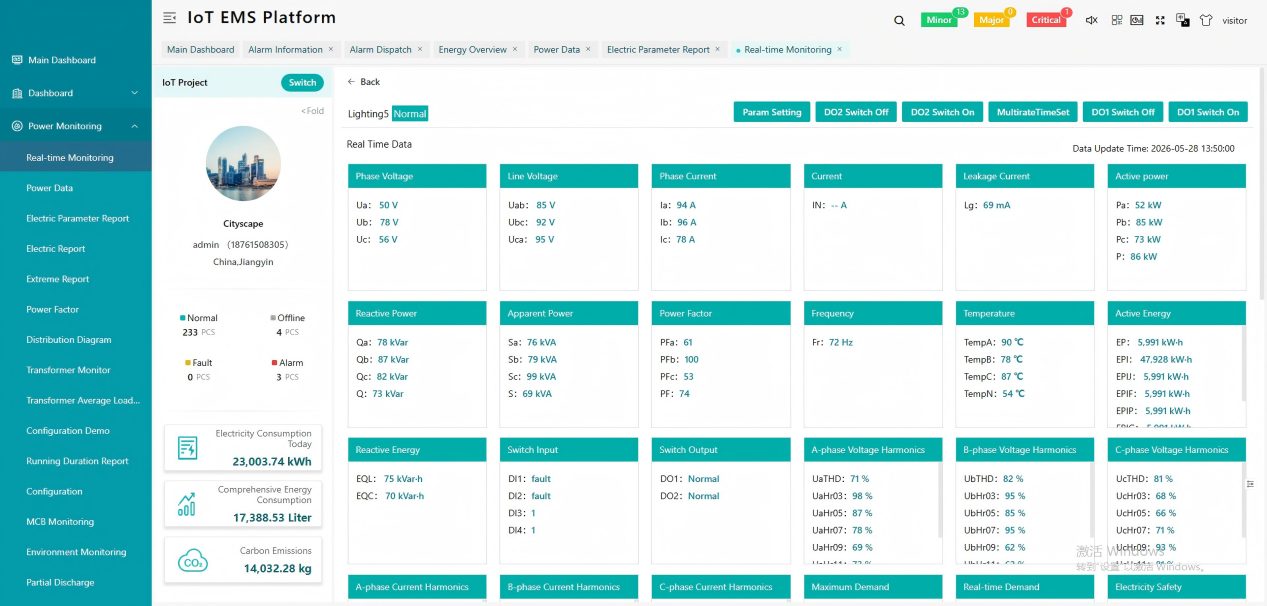
Task: Close the Electric Parameter Report tab
Action: click(718, 49)
